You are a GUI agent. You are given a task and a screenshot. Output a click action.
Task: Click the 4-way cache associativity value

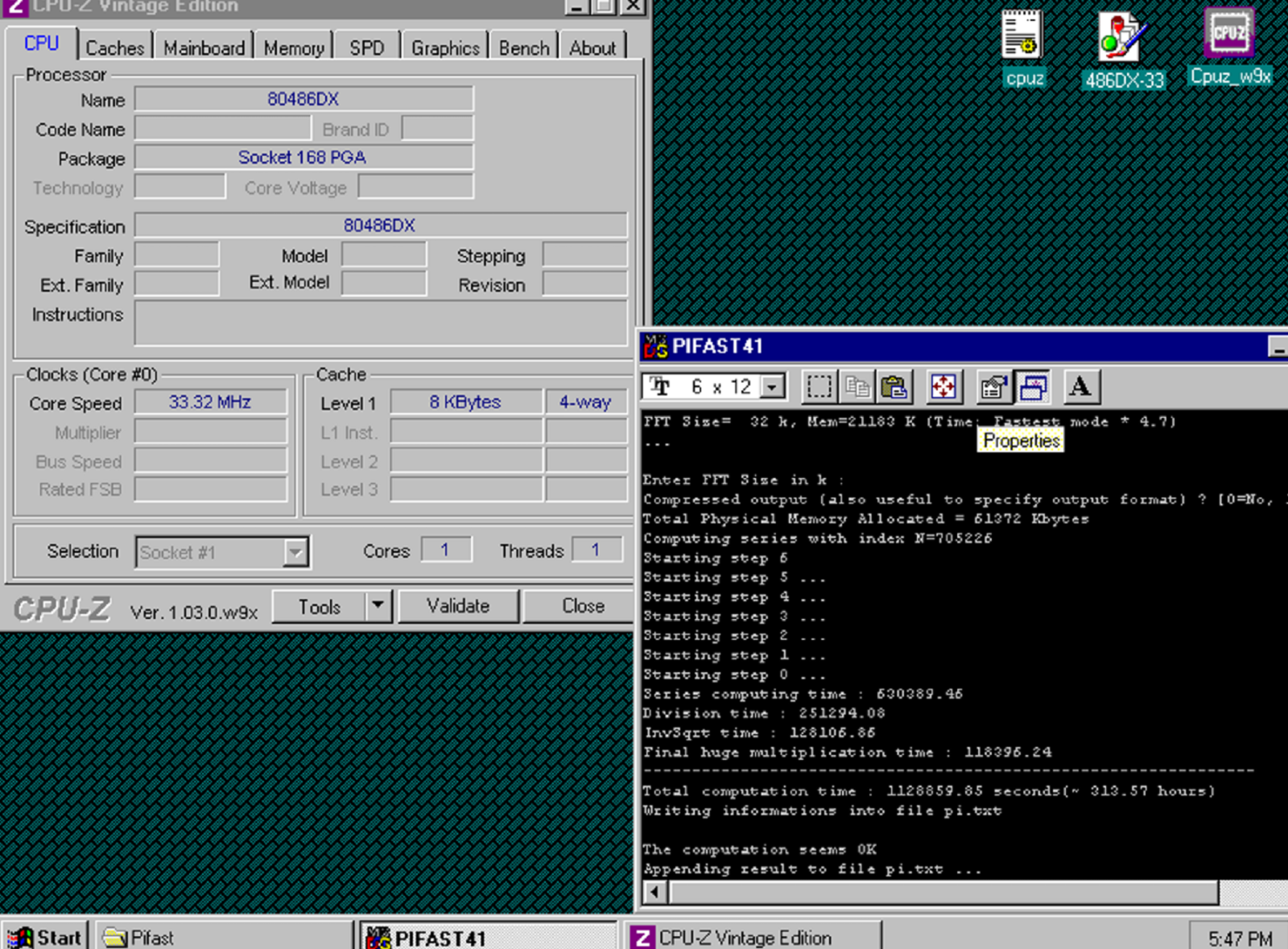point(585,402)
